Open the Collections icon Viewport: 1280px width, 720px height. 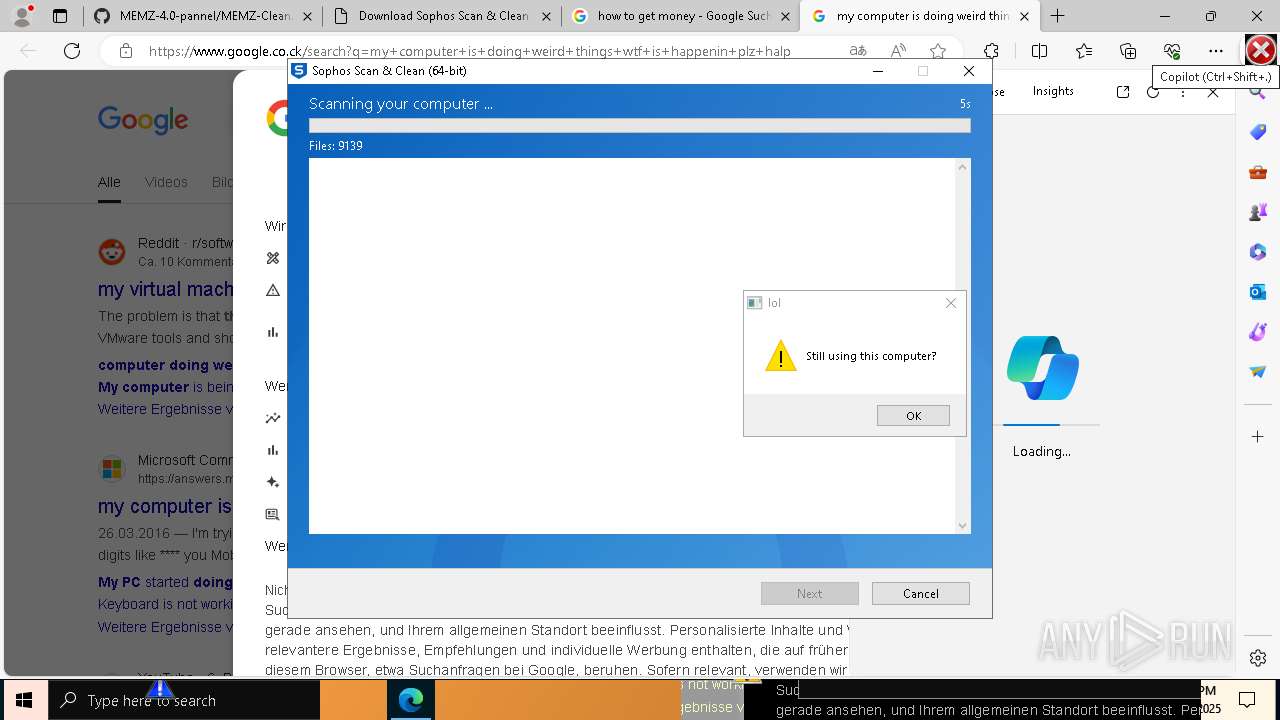click(x=1128, y=51)
